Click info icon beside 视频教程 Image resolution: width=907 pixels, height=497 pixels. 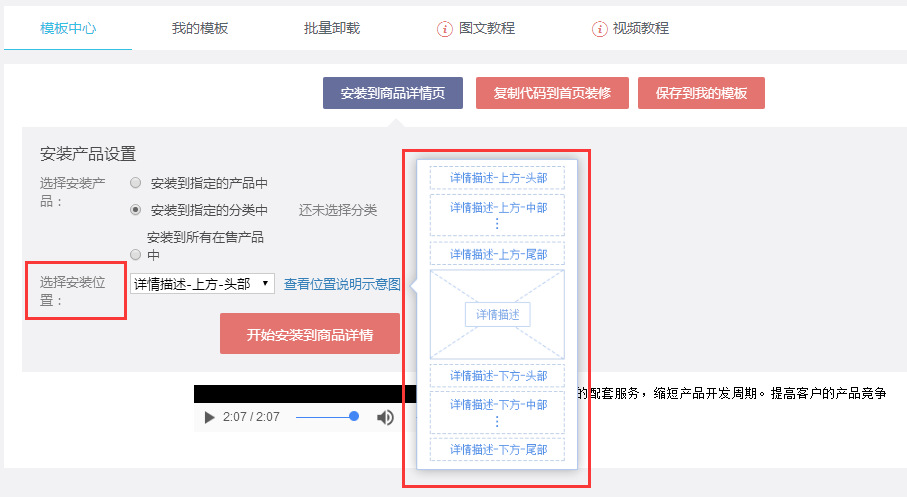click(x=599, y=29)
